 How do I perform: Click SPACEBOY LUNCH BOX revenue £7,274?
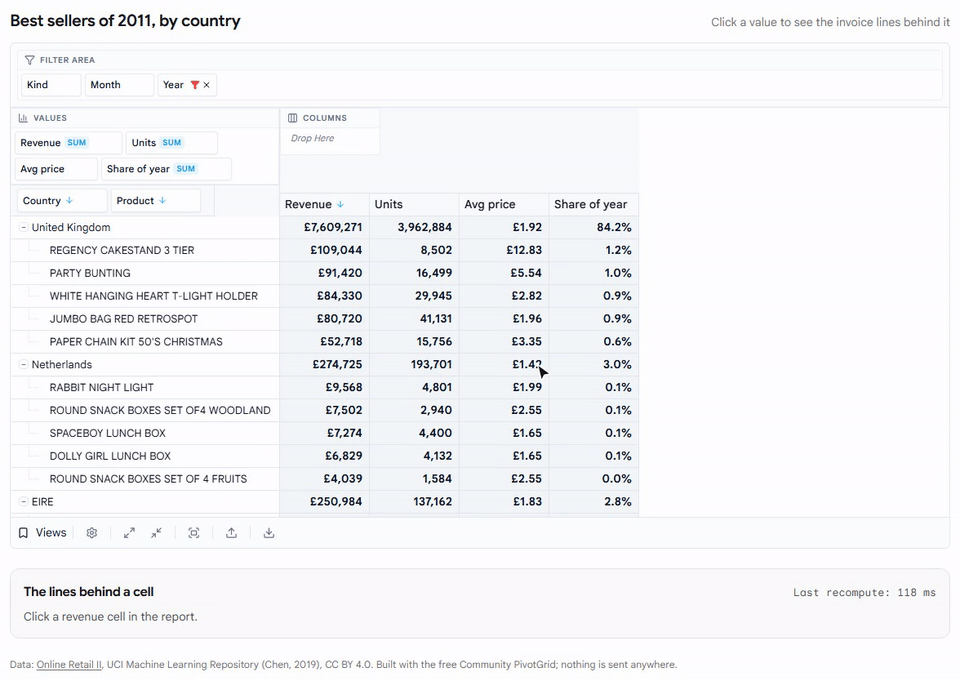pos(324,433)
